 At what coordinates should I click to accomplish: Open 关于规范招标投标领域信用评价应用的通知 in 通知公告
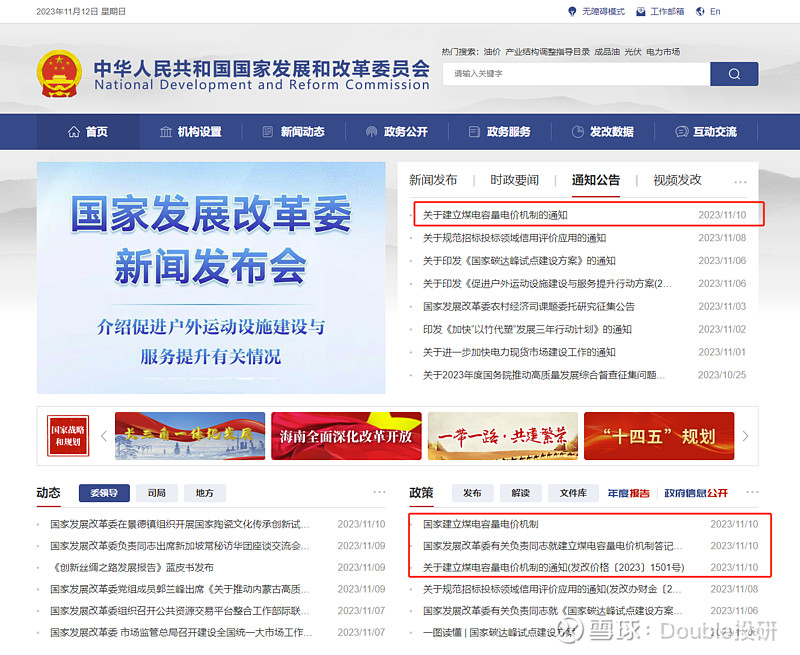(514, 238)
